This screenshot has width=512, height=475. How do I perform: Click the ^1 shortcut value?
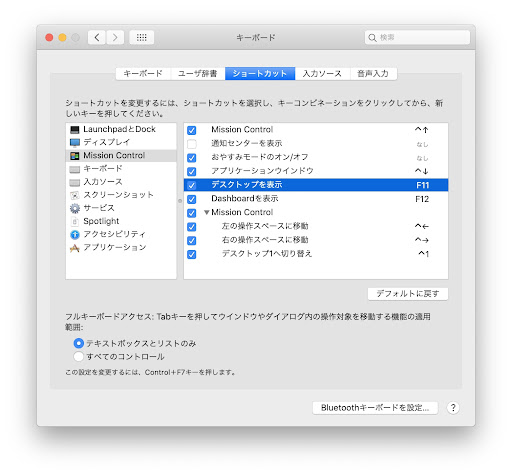424,254
